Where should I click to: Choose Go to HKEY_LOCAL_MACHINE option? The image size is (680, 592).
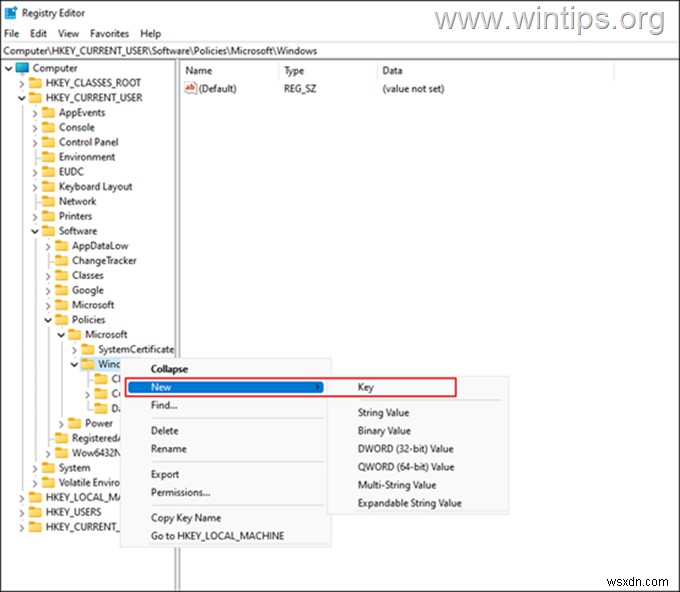217,536
